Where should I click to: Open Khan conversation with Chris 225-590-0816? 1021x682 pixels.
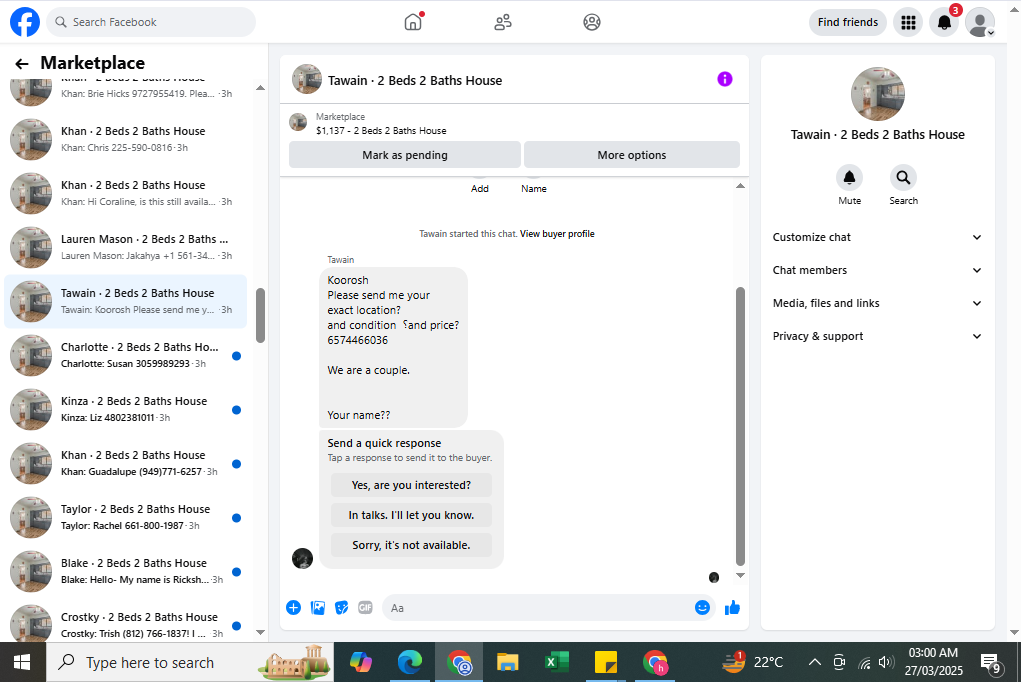click(x=126, y=139)
